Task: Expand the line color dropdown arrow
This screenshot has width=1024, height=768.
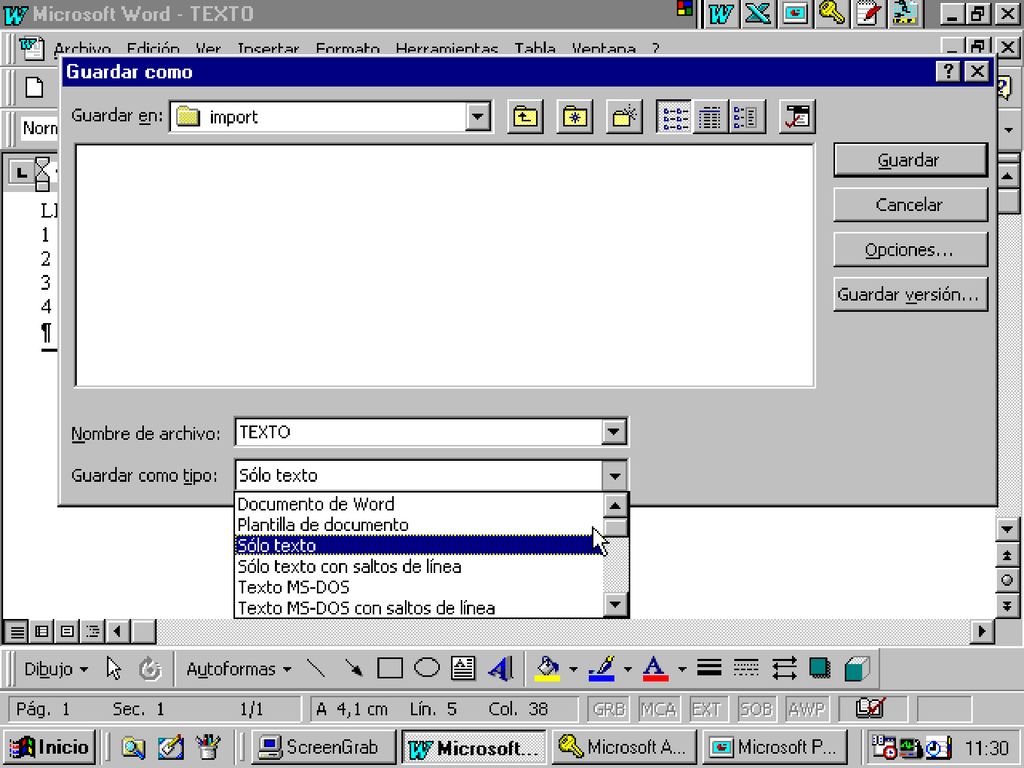Action: (x=628, y=669)
